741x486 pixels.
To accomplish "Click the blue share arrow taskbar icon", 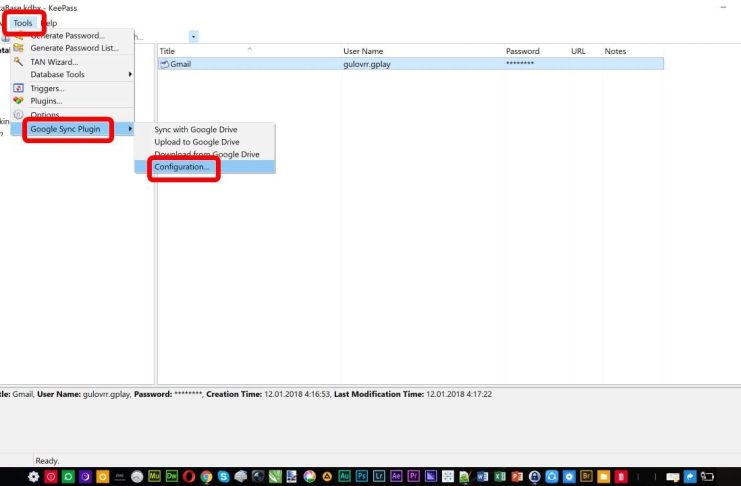I will (690, 476).
